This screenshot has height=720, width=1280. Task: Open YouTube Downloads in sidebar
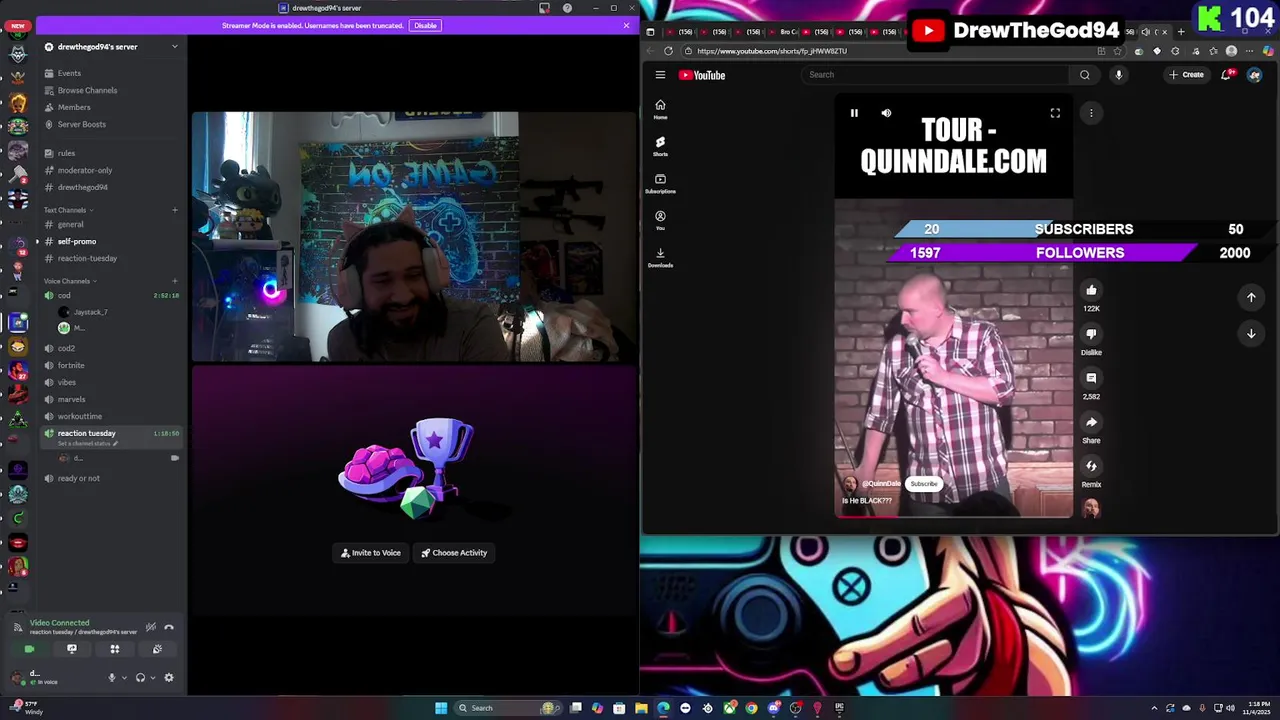coord(660,257)
